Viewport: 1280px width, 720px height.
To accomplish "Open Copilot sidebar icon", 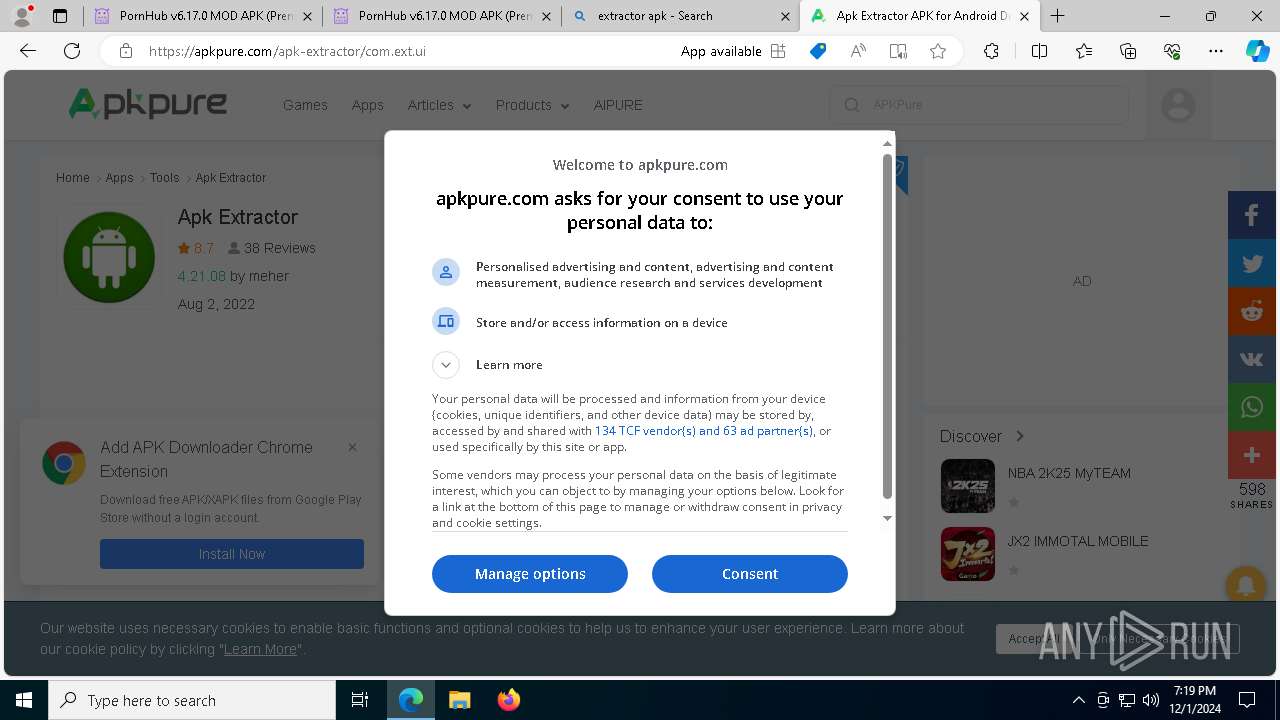I will click(1257, 51).
